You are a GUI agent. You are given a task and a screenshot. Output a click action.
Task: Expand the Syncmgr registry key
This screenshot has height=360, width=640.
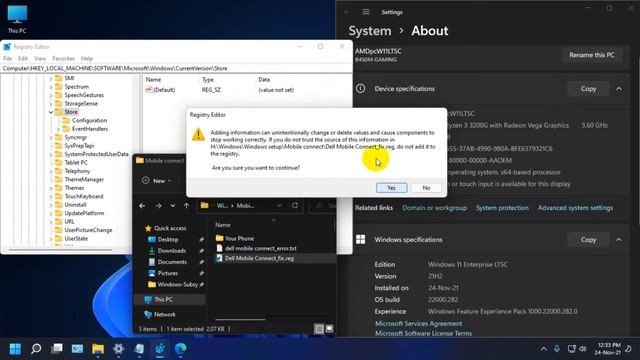(x=51, y=137)
